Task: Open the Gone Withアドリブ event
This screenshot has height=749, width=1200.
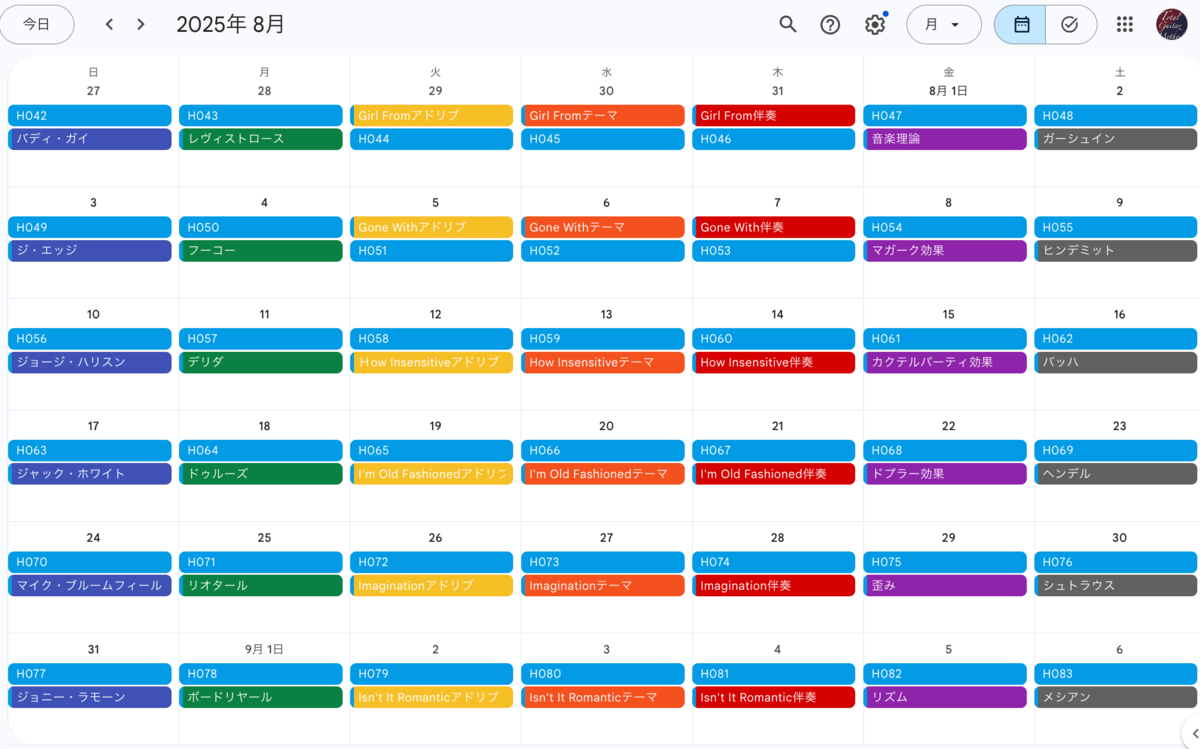Action: (432, 228)
